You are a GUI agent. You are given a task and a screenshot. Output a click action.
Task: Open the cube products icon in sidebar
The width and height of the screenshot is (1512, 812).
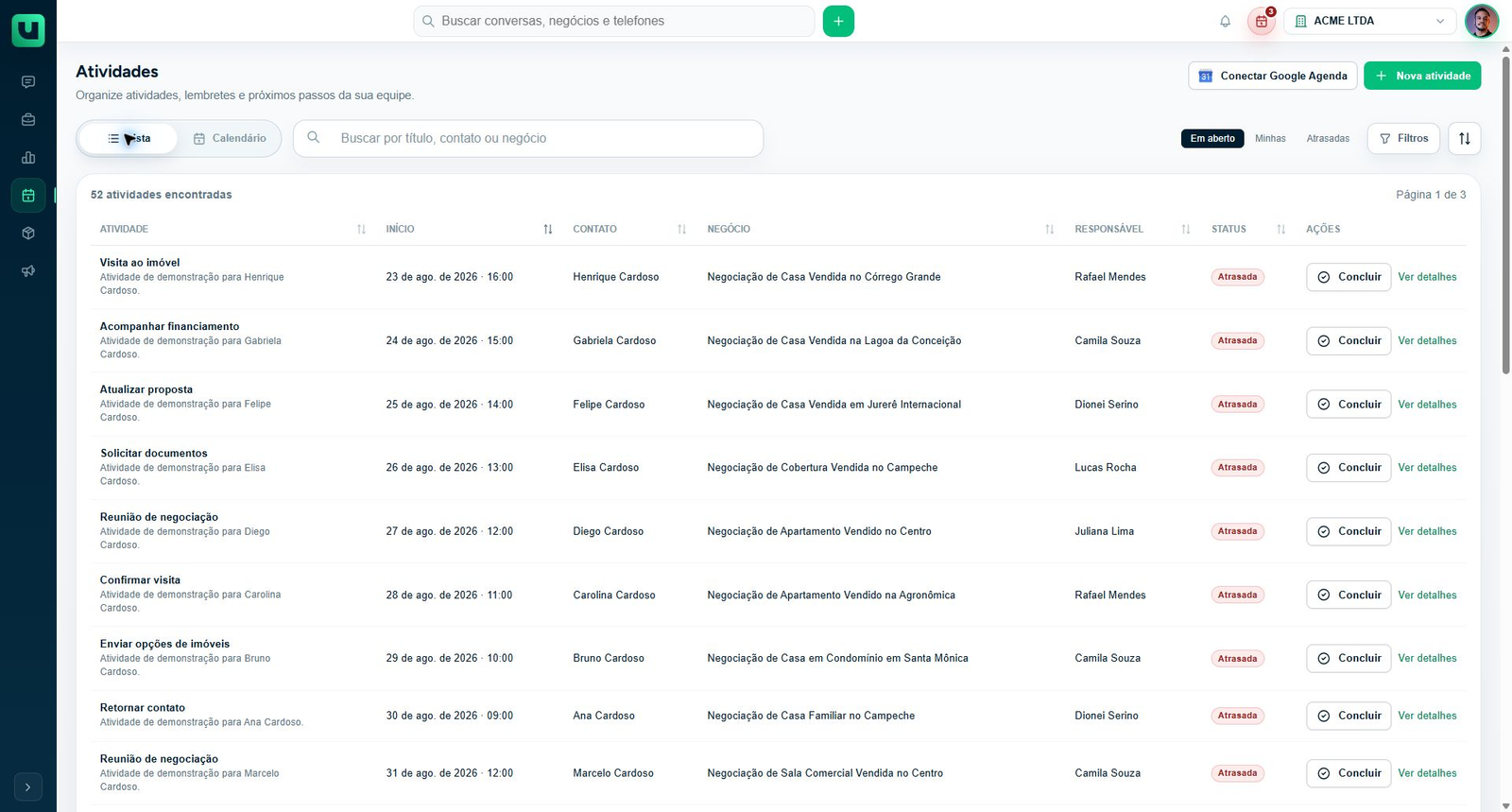point(28,233)
